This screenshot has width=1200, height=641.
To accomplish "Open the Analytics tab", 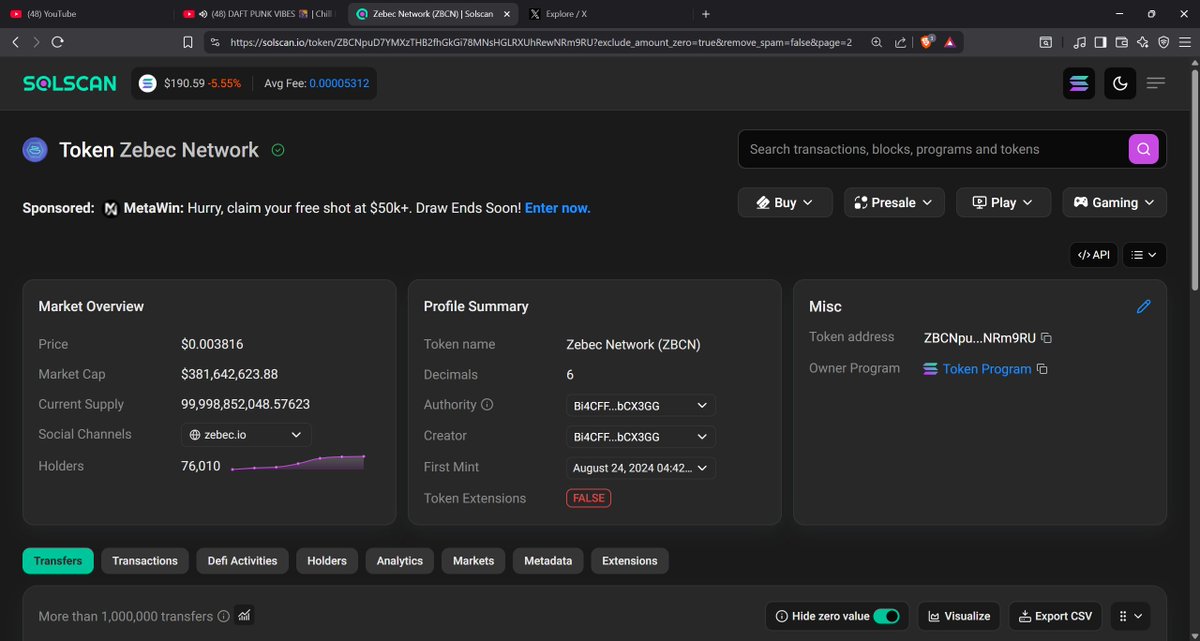I will click(x=400, y=561).
